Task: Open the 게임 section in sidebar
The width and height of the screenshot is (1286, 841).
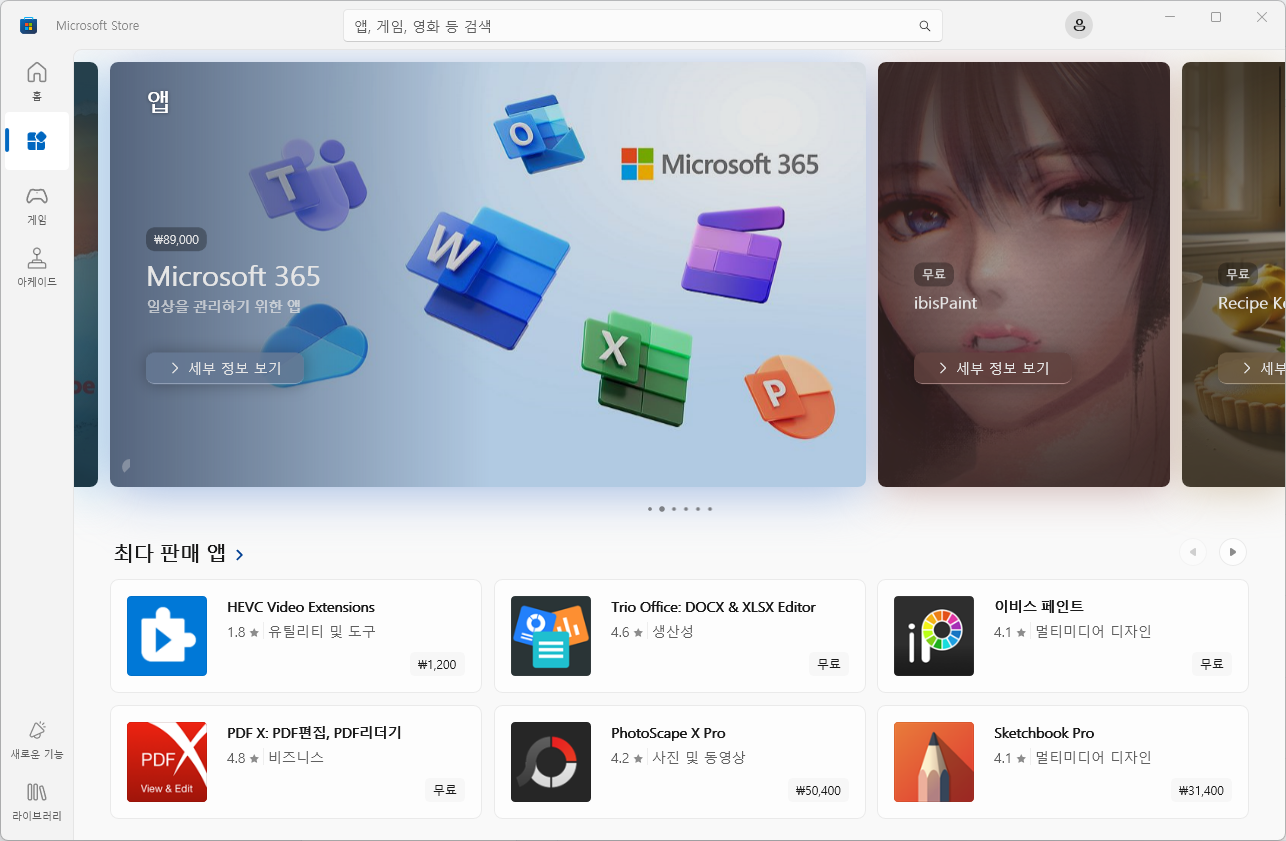Action: click(x=37, y=206)
